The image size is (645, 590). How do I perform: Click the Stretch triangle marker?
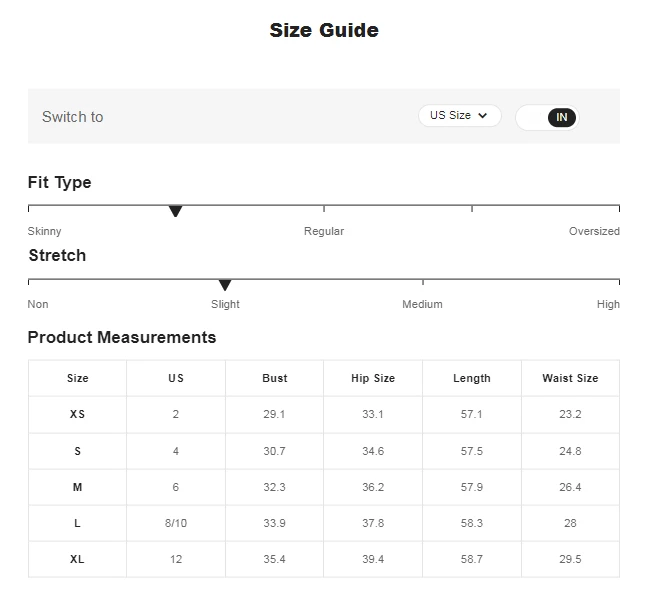(x=225, y=285)
